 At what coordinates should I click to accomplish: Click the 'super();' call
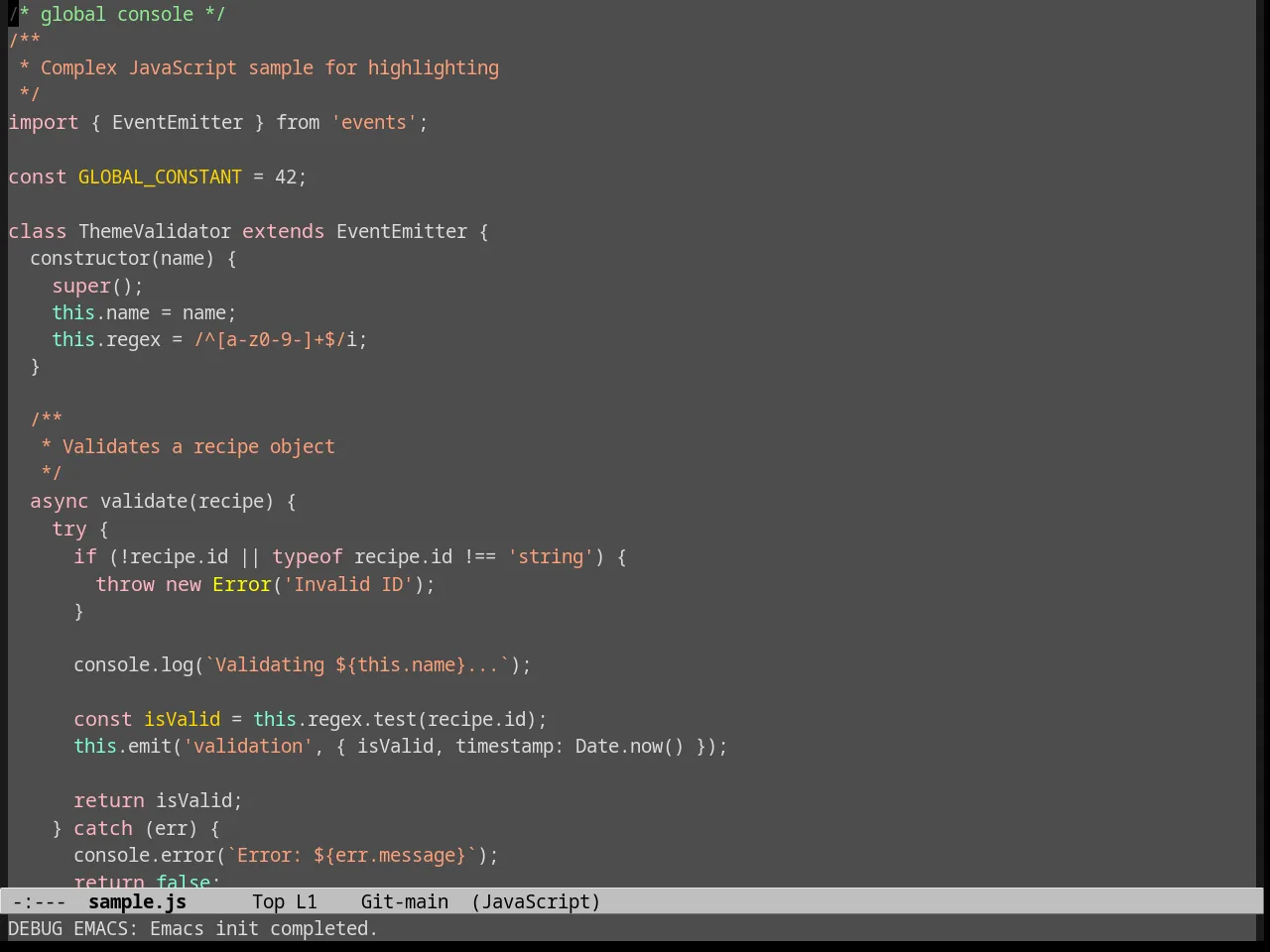click(x=97, y=286)
